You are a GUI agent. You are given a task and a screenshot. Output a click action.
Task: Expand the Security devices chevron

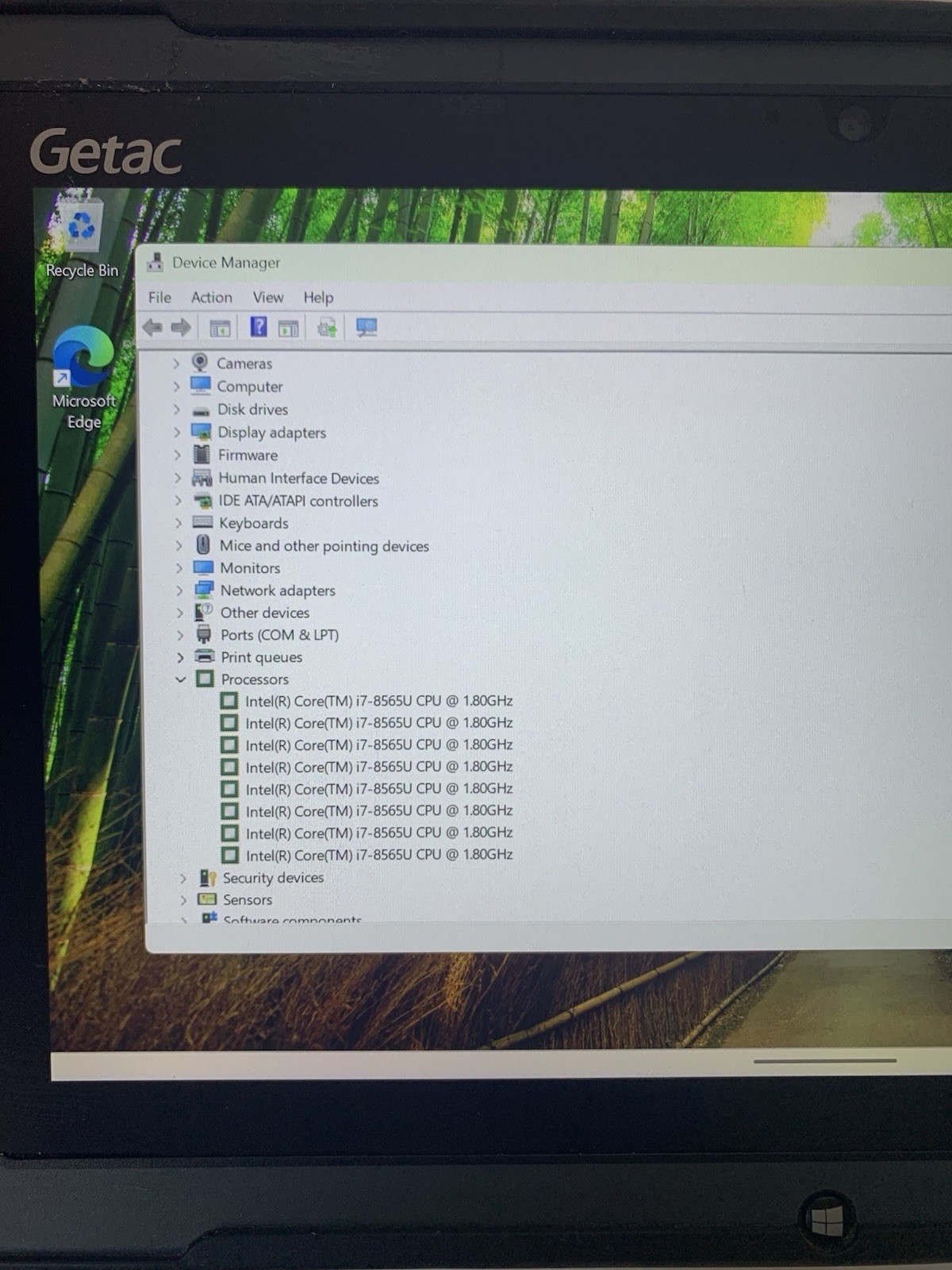coord(183,878)
